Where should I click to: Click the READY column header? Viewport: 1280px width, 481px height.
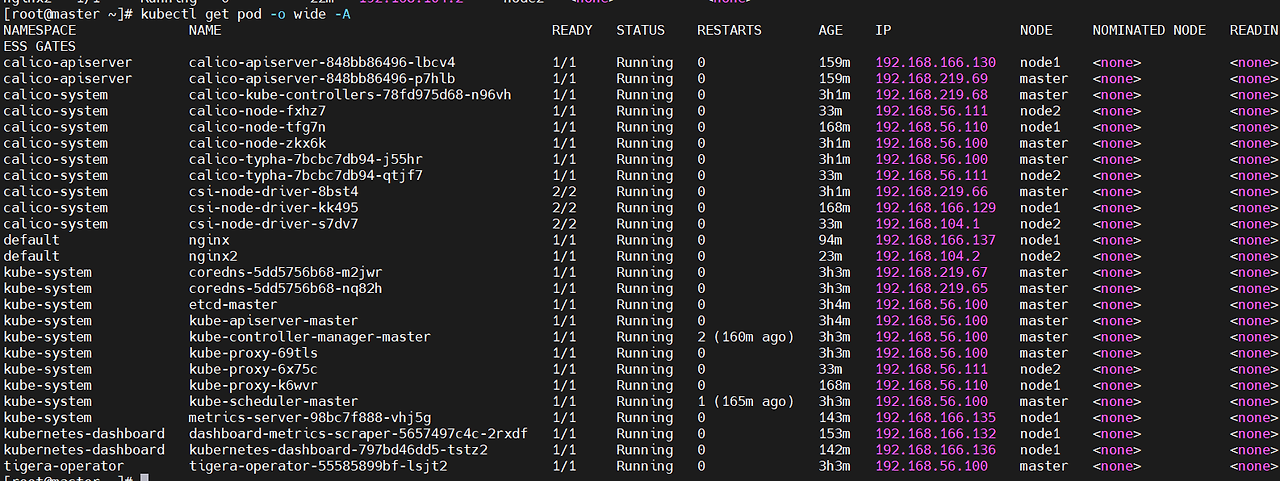[572, 30]
